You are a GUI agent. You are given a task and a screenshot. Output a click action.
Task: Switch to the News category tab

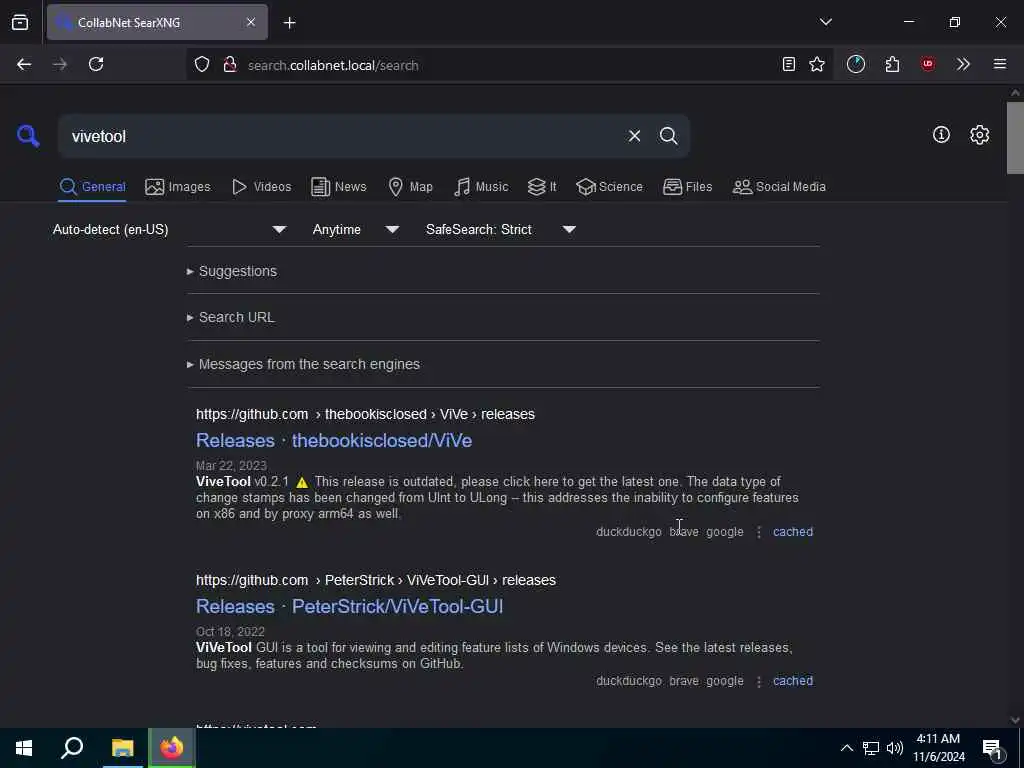click(339, 187)
